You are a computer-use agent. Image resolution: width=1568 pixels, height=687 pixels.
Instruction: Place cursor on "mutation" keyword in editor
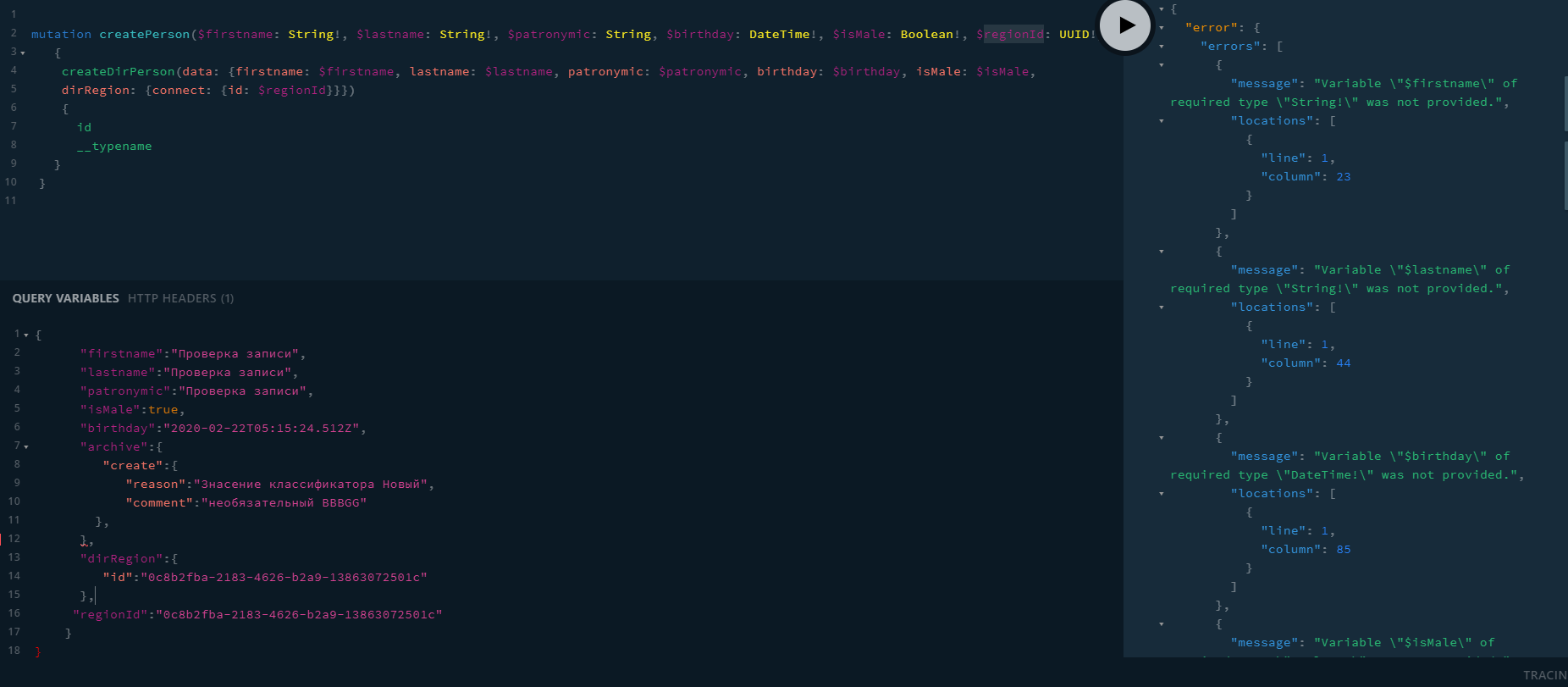point(61,35)
